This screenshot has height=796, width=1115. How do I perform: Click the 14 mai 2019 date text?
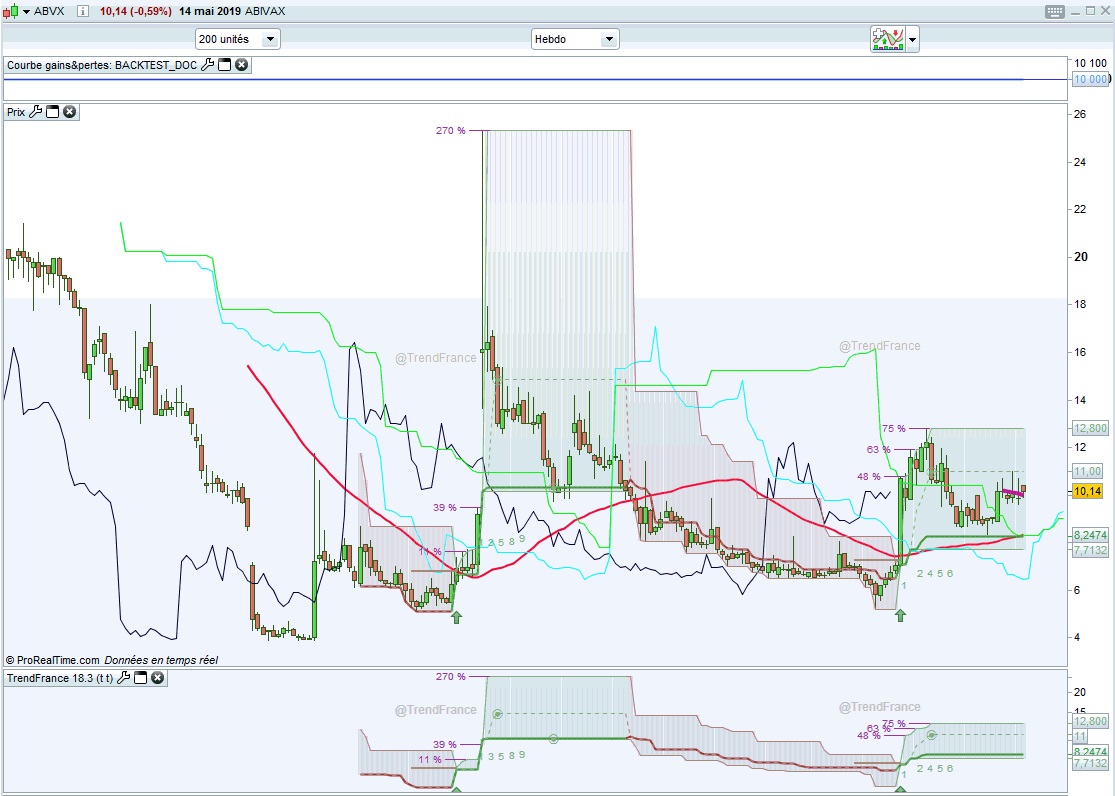click(210, 11)
